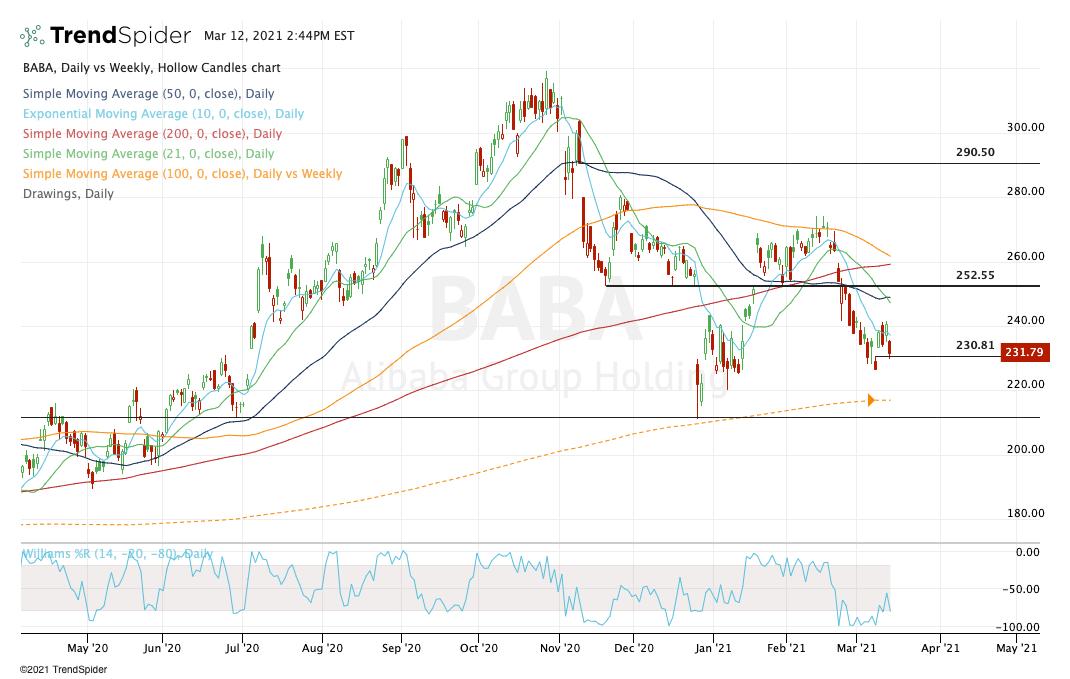The image size is (1070, 679).
Task: Select the Exponential Moving Average 10 legend entry
Action: pos(161,114)
